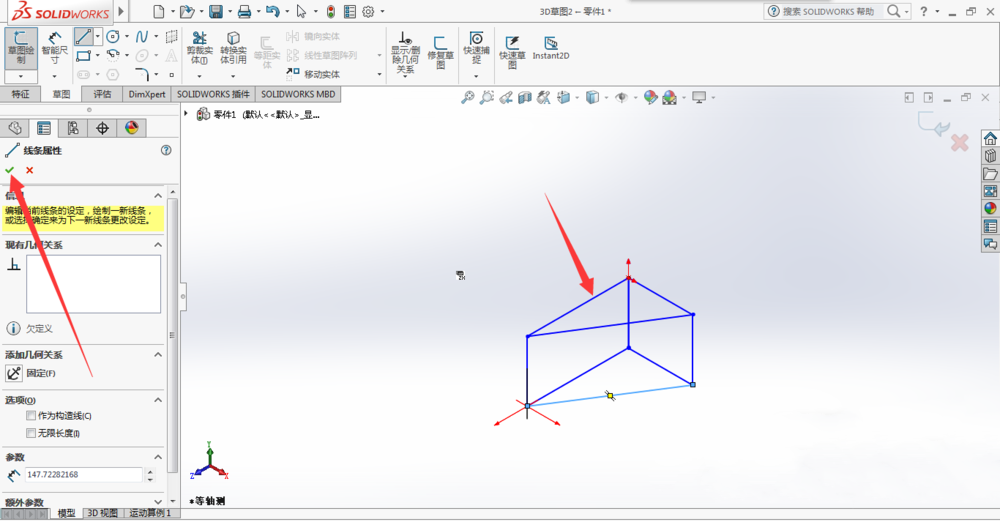Click the line length parameter field

click(84, 474)
